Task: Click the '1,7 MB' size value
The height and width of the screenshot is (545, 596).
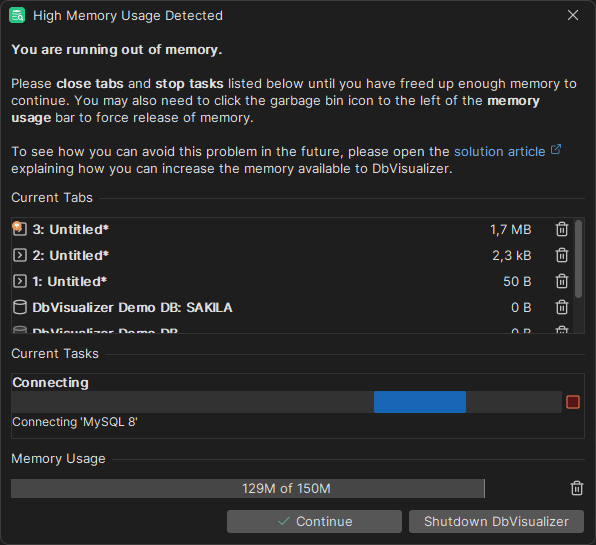Action: click(510, 230)
